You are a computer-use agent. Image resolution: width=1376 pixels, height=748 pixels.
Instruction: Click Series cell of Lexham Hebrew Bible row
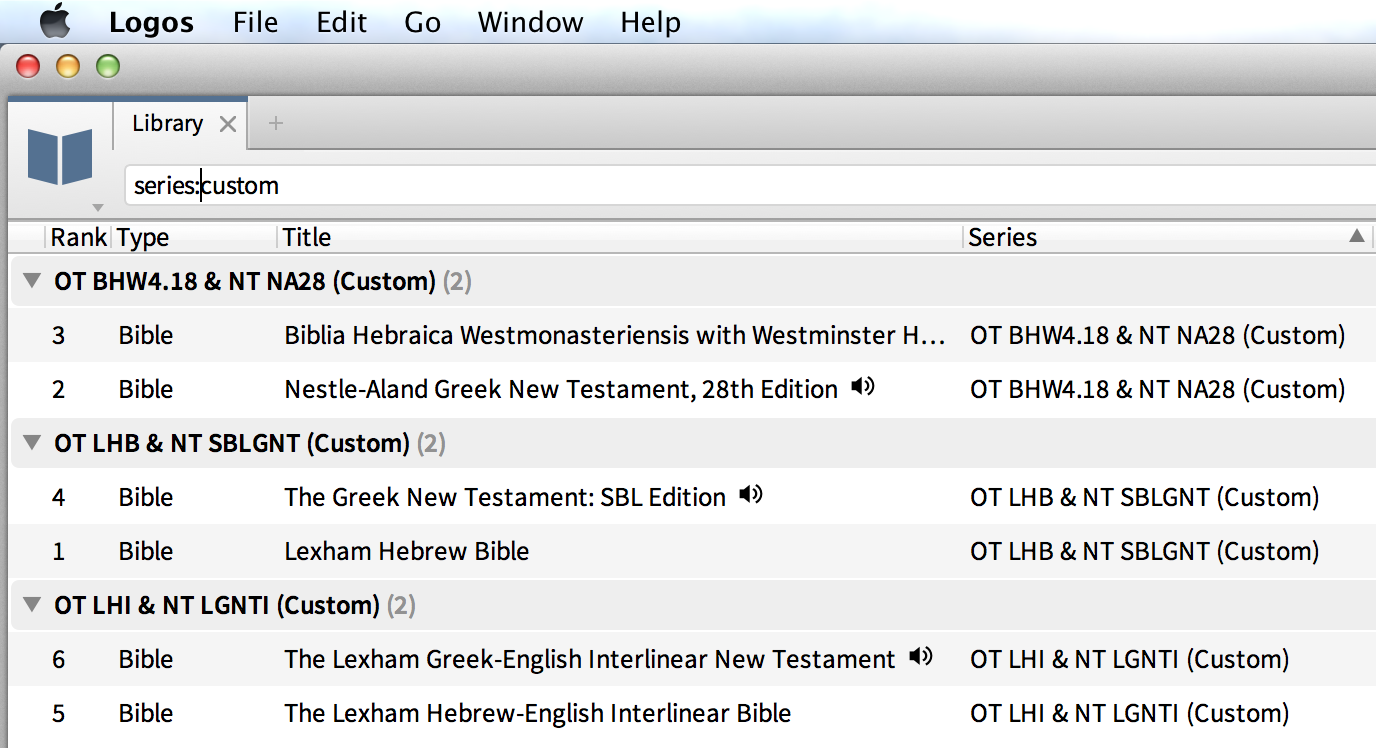click(1145, 552)
